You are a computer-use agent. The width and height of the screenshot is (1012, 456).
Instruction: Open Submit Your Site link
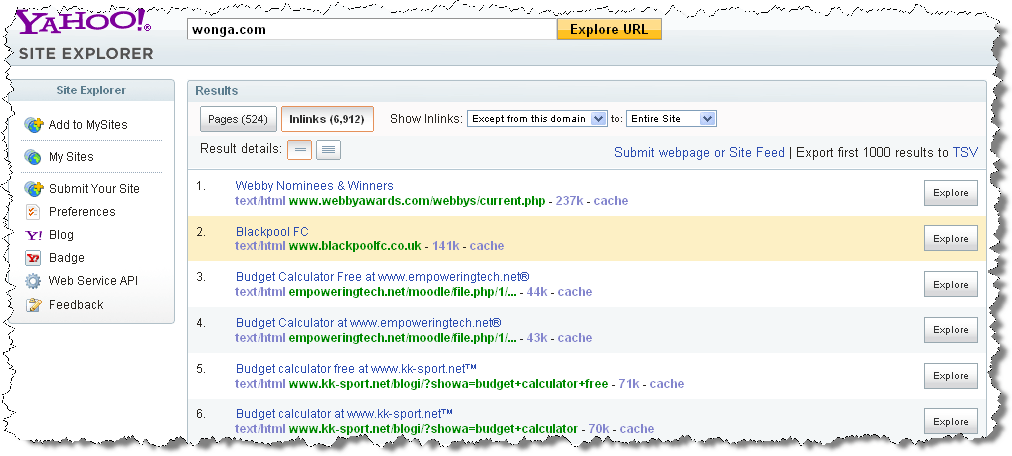point(94,189)
